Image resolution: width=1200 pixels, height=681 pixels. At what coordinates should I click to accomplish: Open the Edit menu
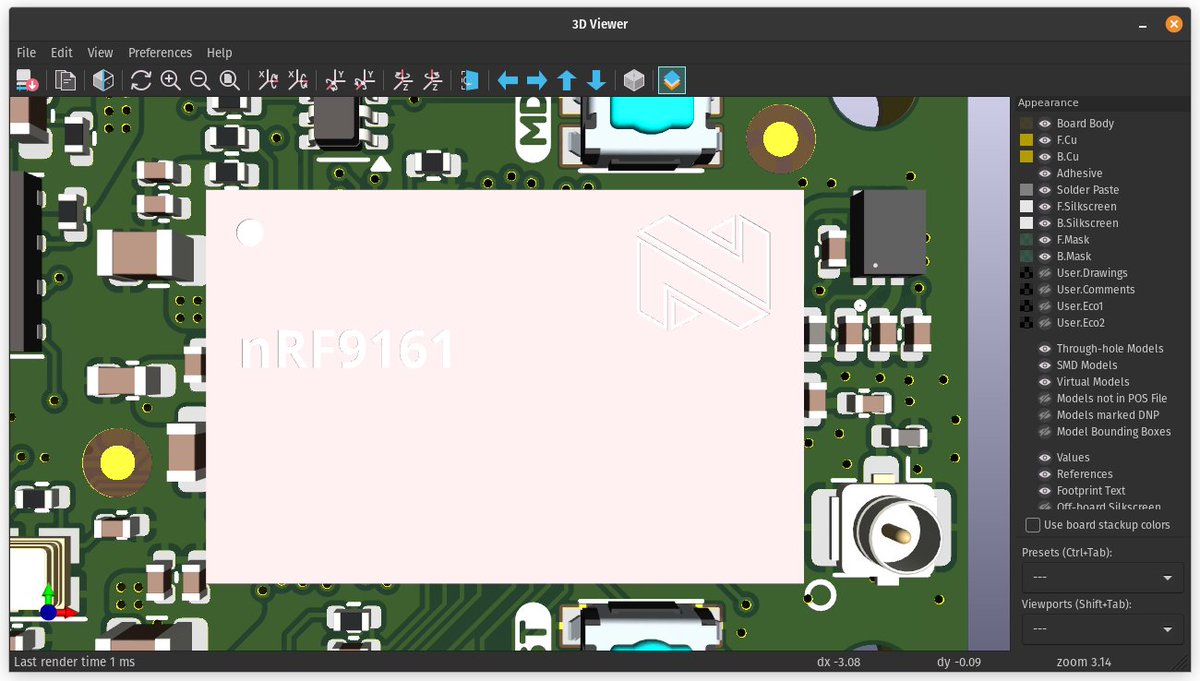click(62, 53)
